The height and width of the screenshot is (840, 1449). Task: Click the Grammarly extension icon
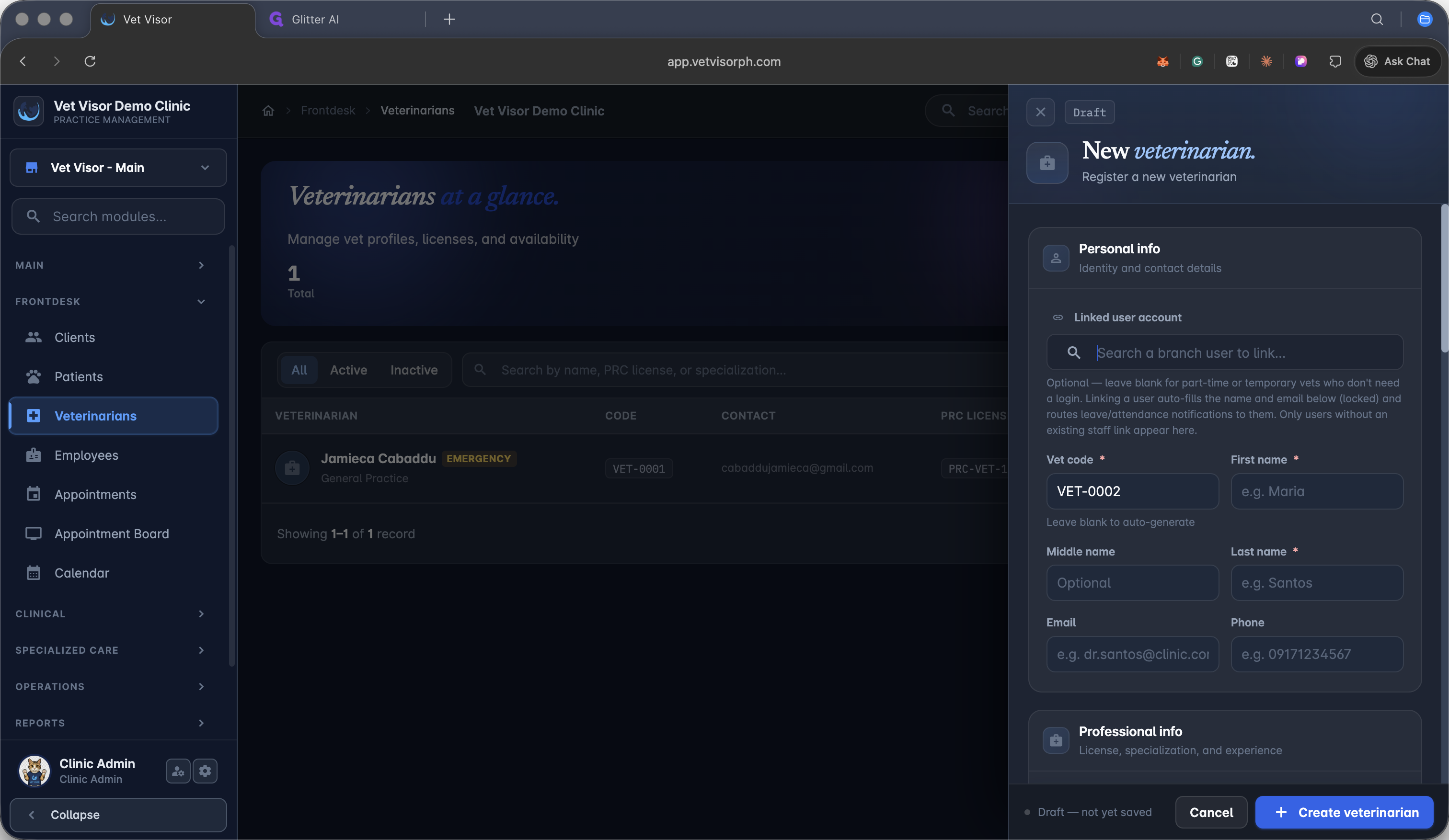(x=1197, y=61)
